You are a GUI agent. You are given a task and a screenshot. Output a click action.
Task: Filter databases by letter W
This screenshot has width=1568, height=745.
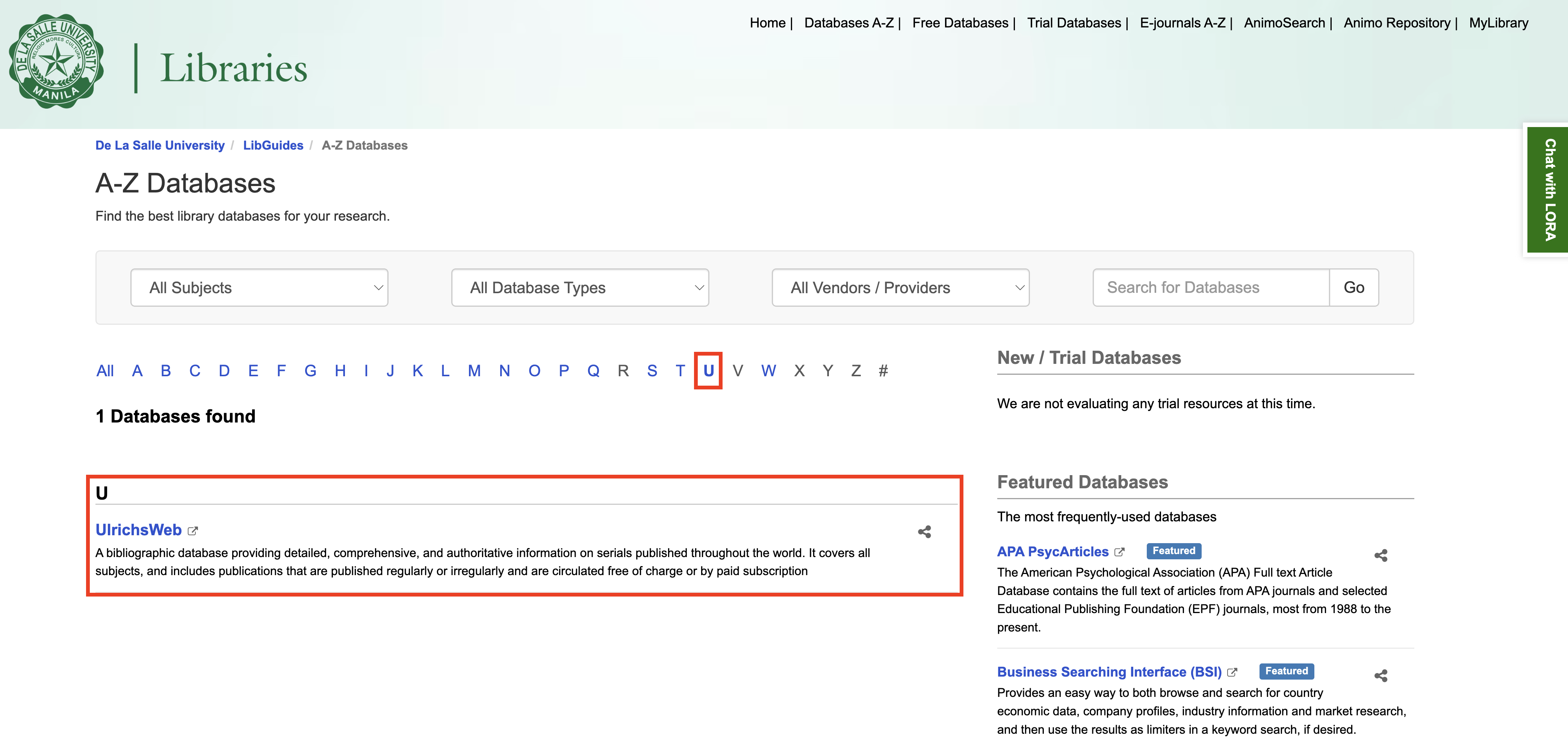pos(768,370)
